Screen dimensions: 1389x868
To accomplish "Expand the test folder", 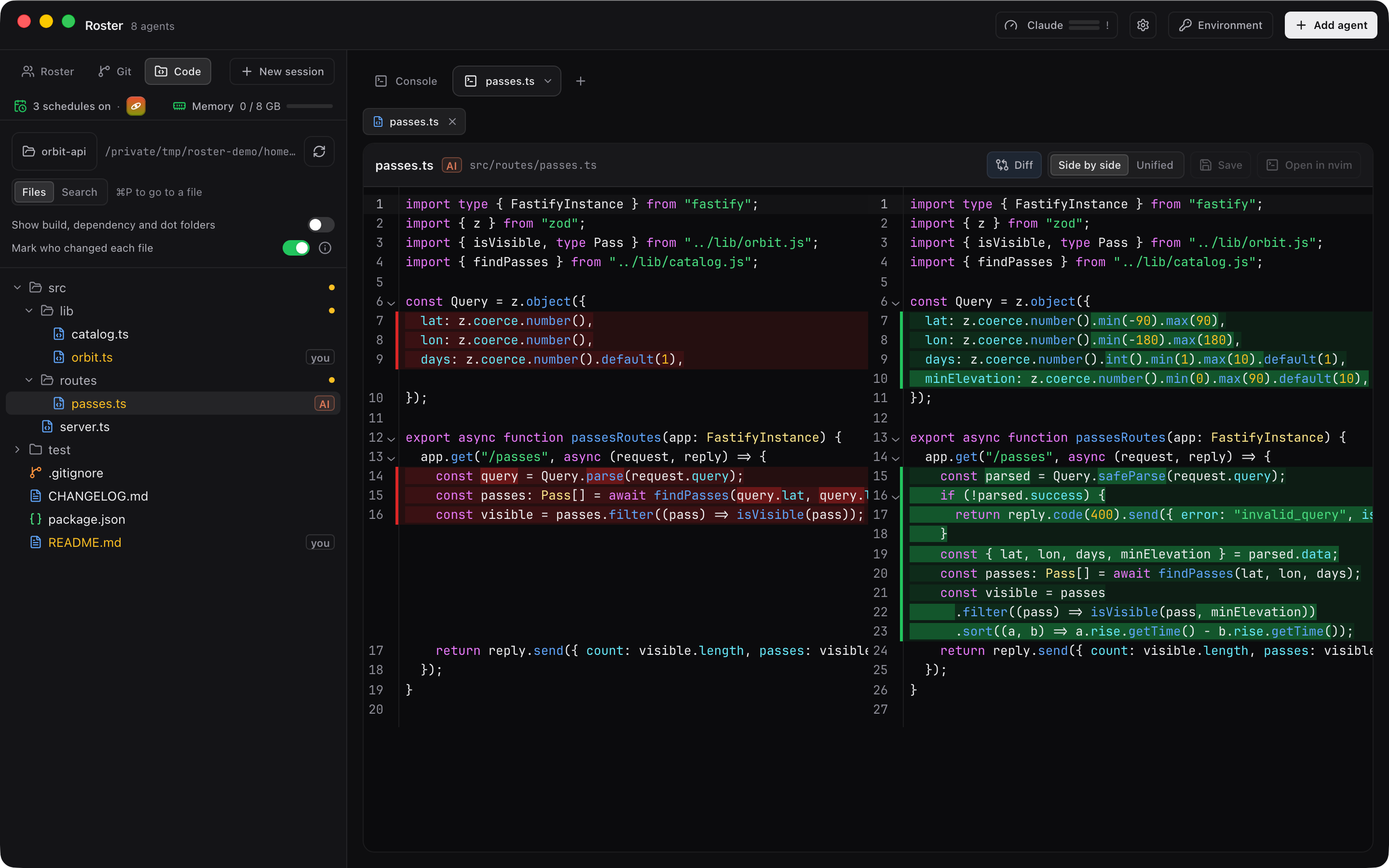I will pyautogui.click(x=17, y=449).
